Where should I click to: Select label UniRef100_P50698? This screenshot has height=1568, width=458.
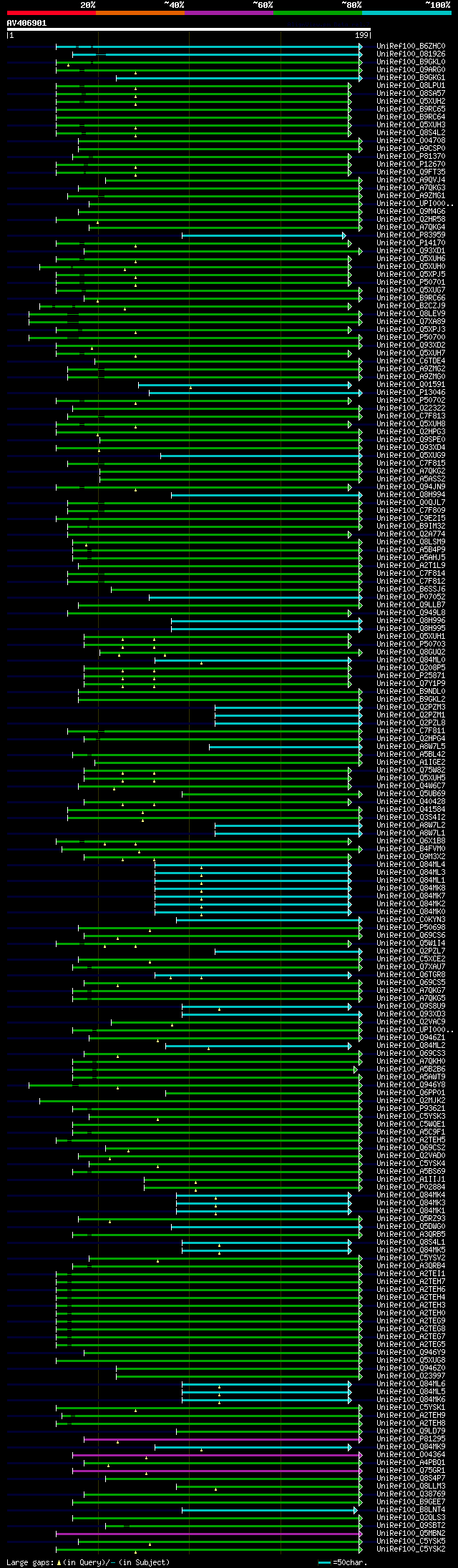pos(411,928)
